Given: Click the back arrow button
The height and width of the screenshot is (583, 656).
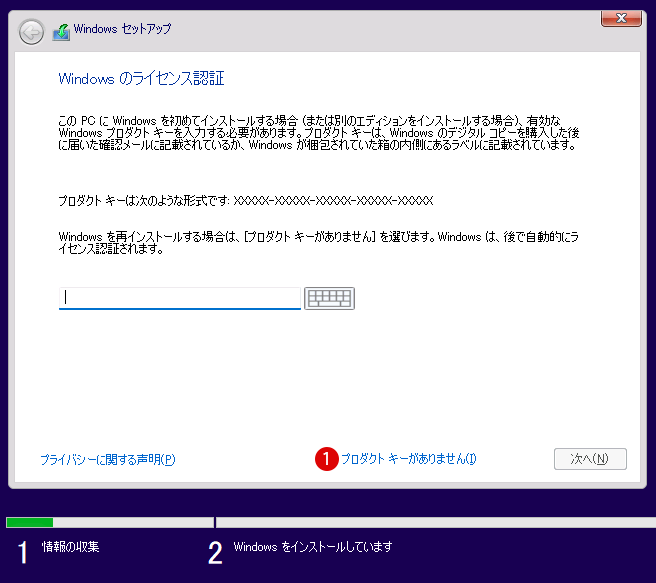Looking at the screenshot, I should tap(31, 32).
